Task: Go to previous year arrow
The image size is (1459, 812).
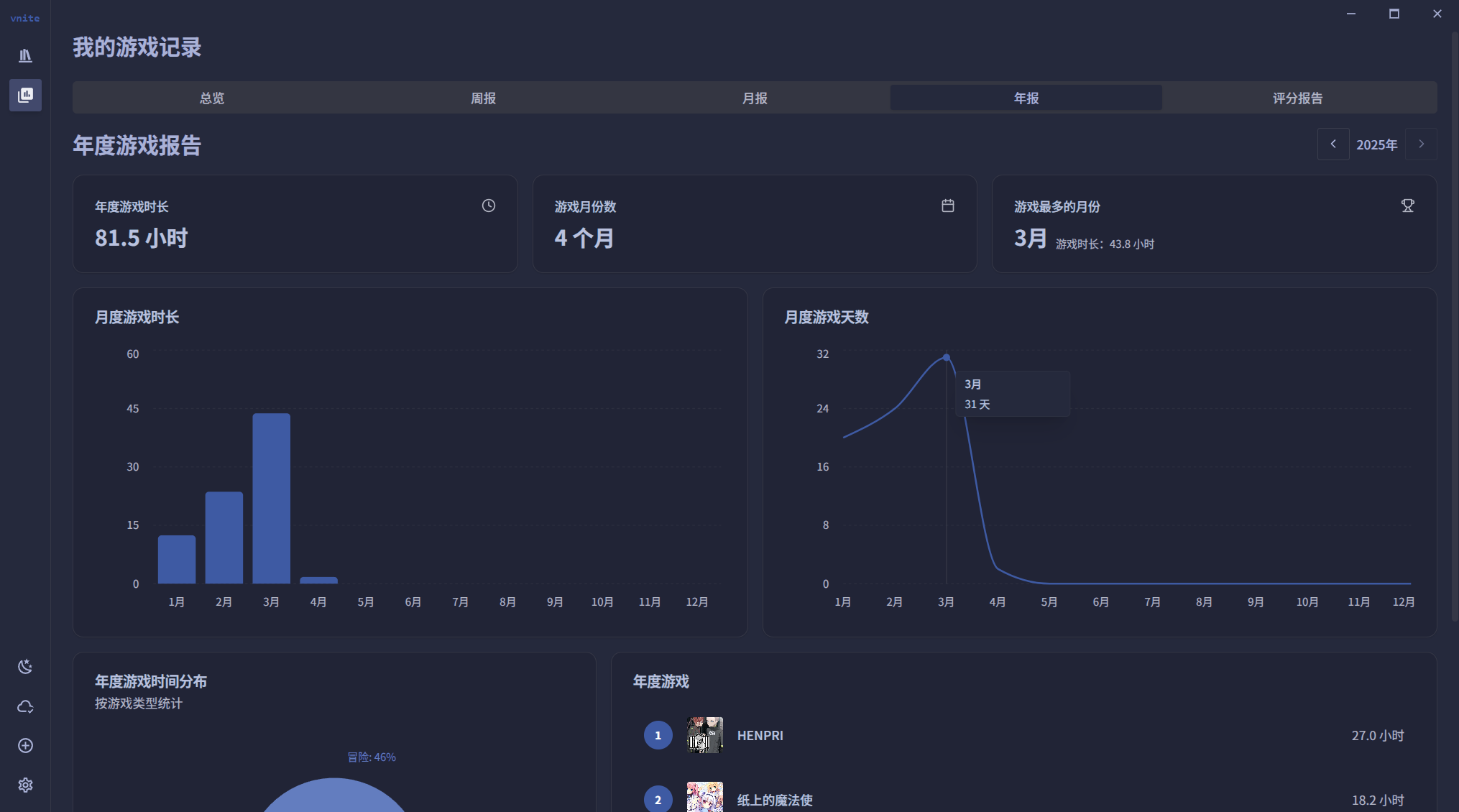Action: [1333, 144]
